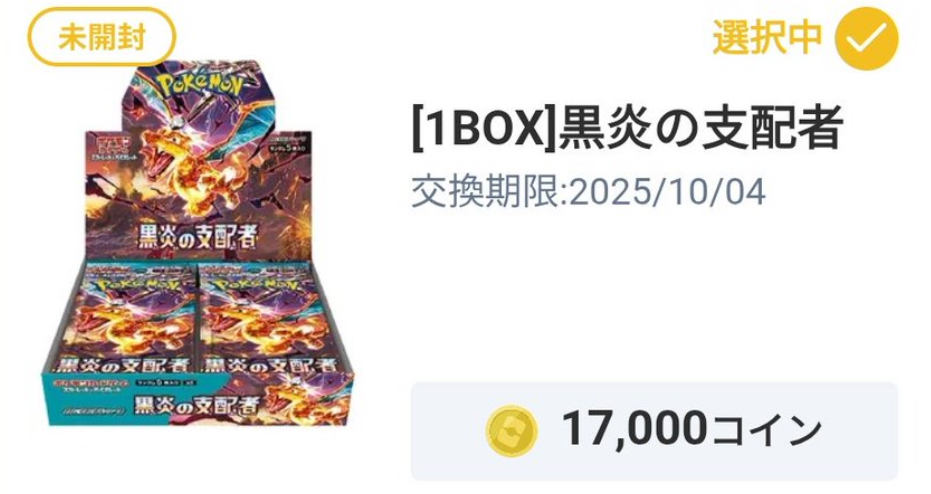
Task: Click the gold coin icon
Action: 511,430
